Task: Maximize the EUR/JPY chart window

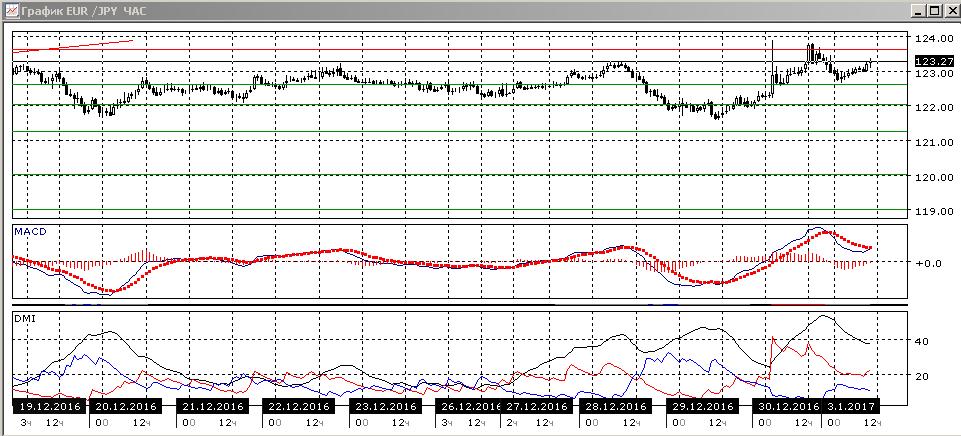Action: coord(934,11)
